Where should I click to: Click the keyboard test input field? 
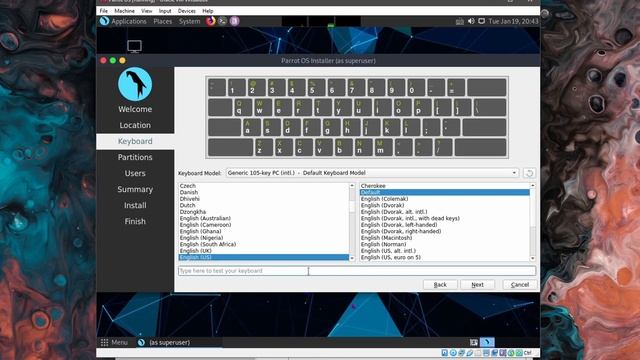[357, 271]
